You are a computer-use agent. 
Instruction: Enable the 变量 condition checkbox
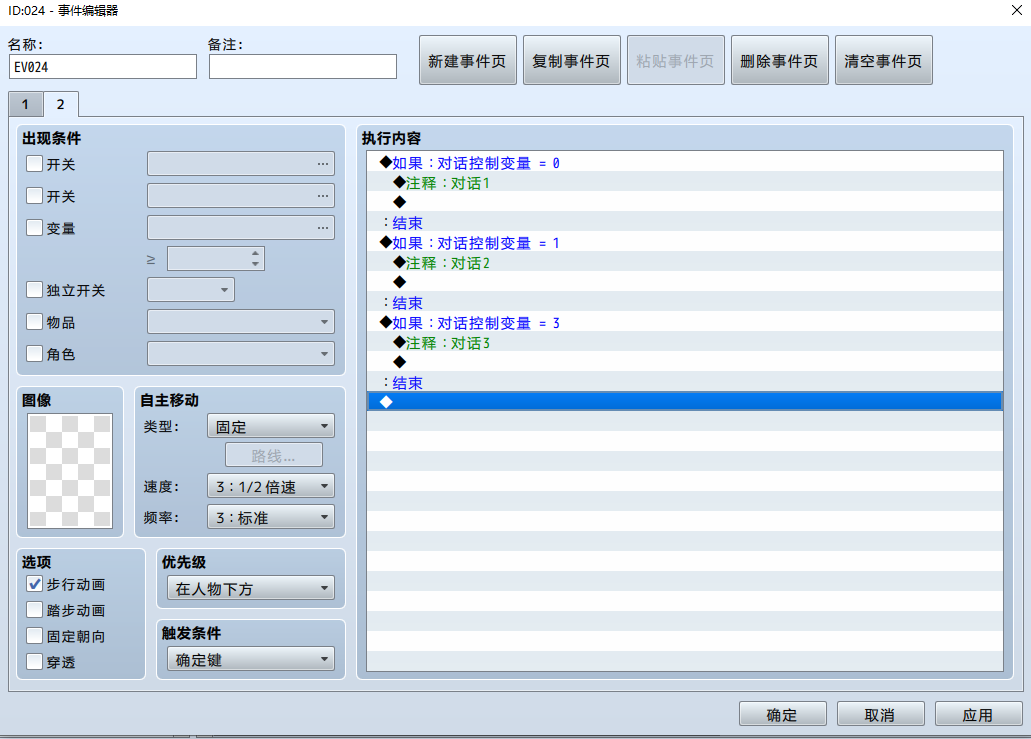(x=34, y=228)
